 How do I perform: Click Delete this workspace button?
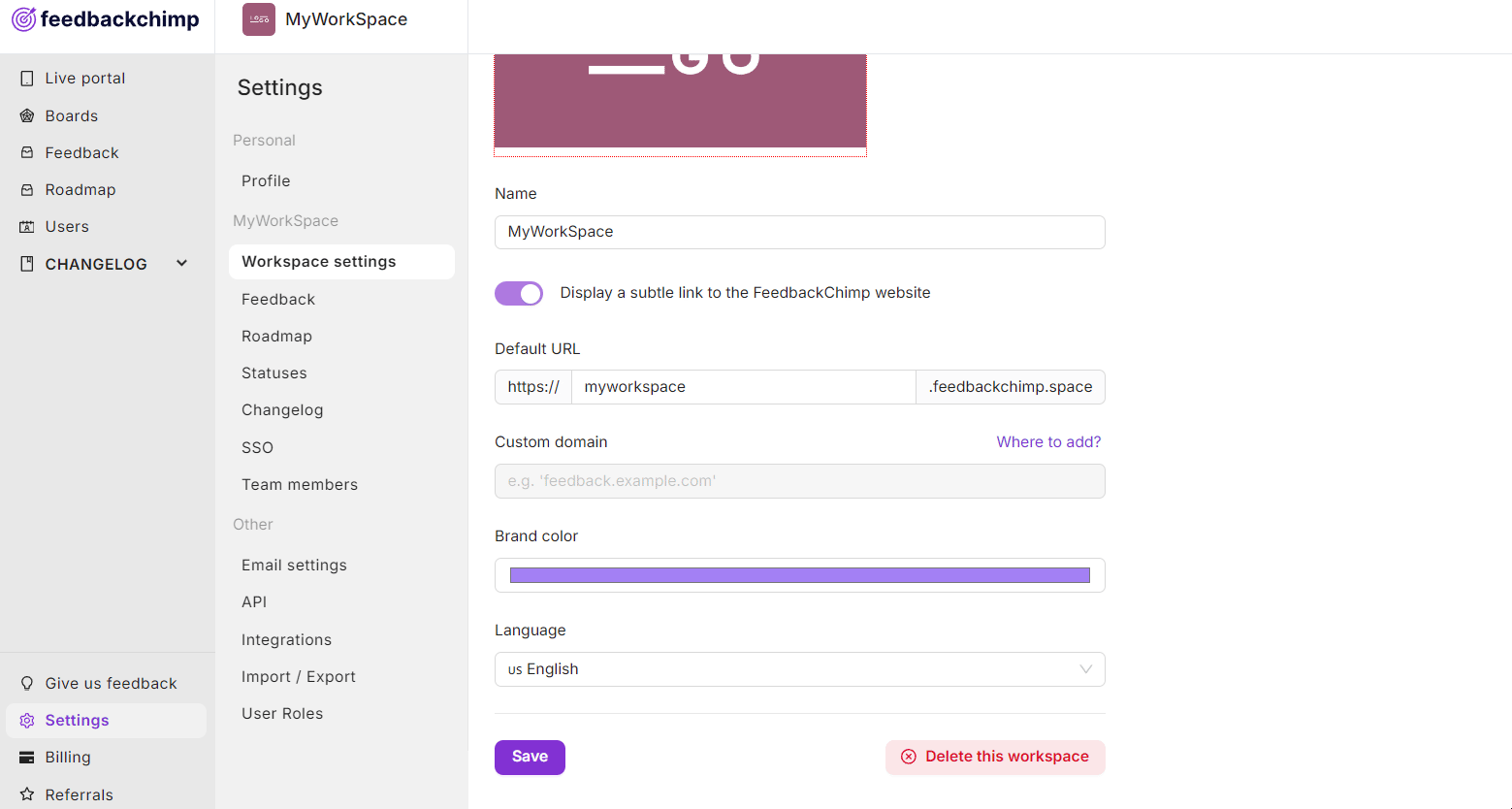coord(995,758)
